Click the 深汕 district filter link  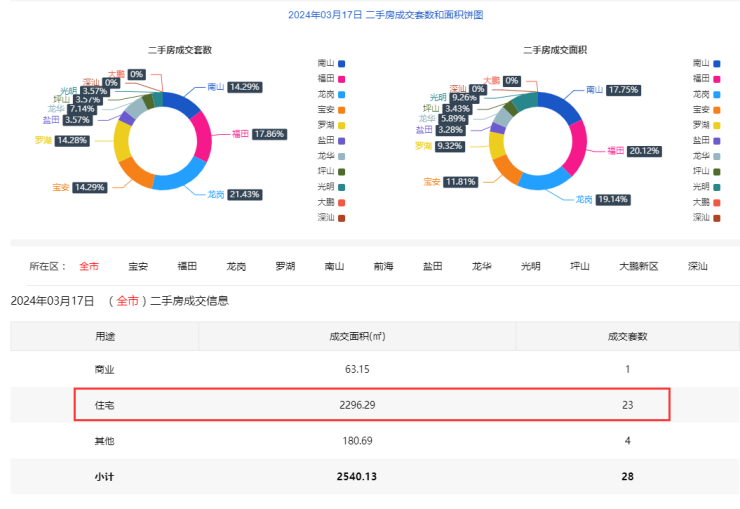point(698,267)
